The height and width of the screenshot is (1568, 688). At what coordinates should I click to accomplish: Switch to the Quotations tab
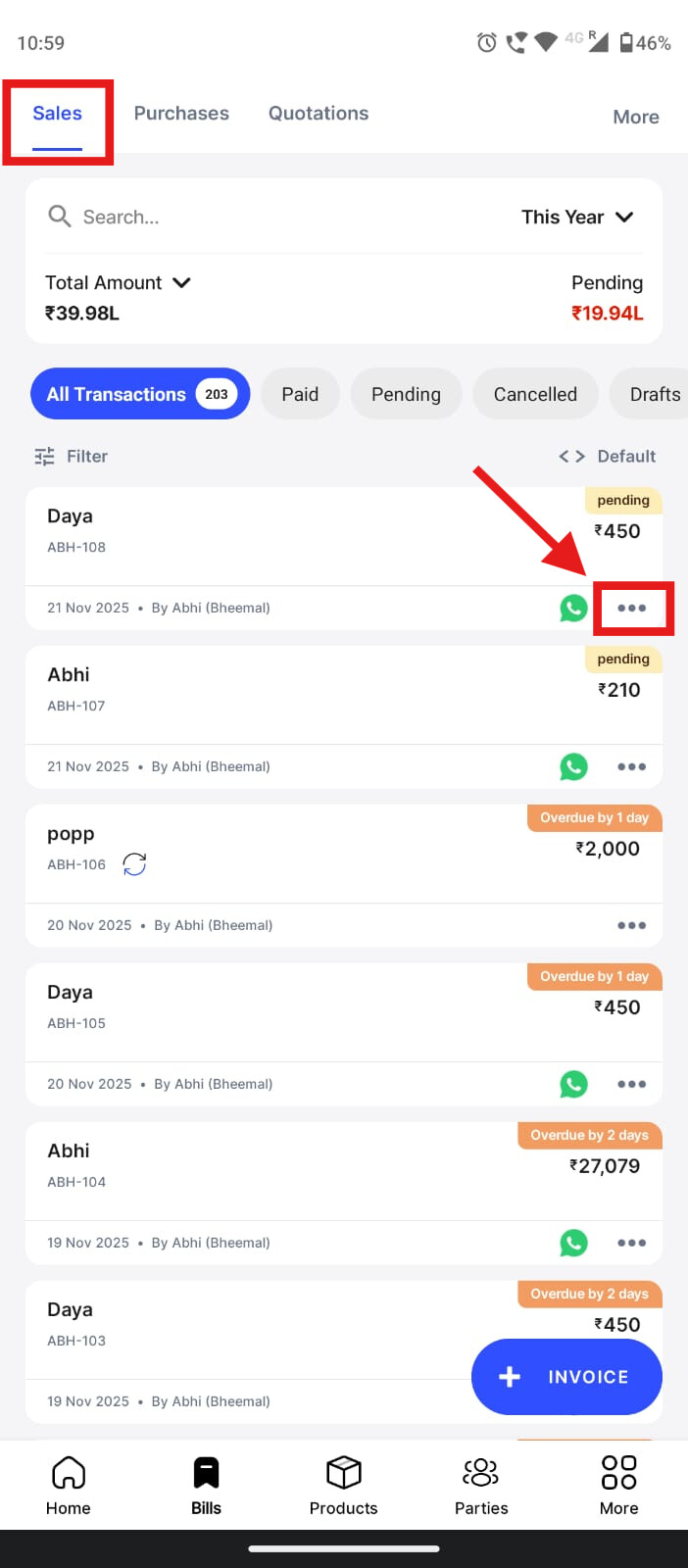[319, 114]
